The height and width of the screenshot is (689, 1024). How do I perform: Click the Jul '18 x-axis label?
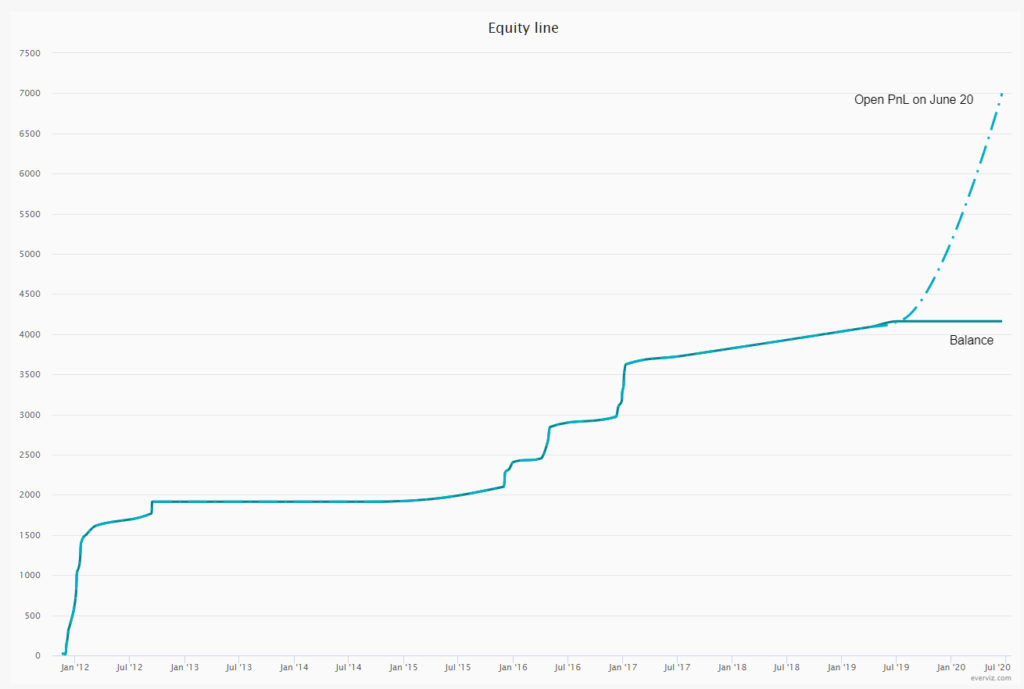click(x=786, y=667)
